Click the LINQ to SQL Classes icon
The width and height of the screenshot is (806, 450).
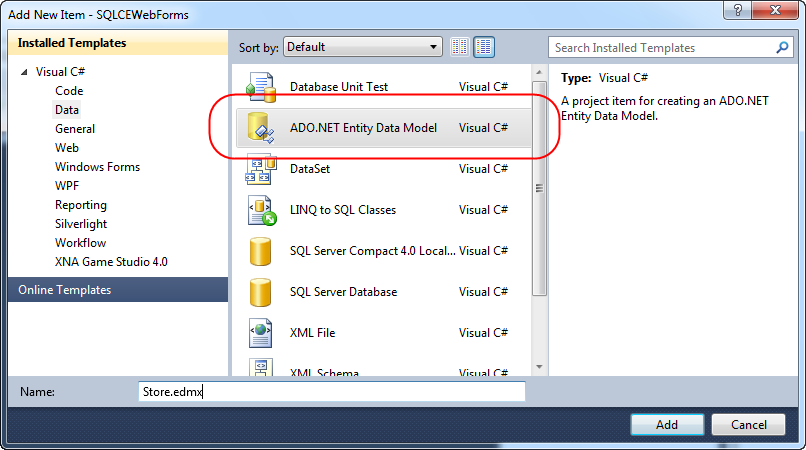(261, 210)
